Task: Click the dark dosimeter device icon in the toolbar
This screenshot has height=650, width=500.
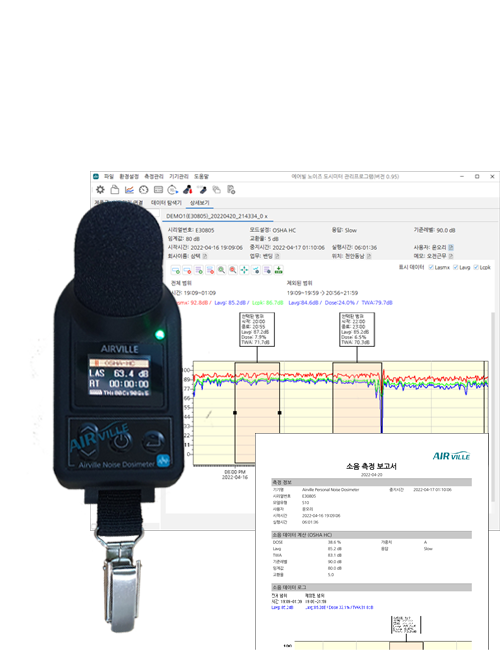Action: click(x=202, y=189)
